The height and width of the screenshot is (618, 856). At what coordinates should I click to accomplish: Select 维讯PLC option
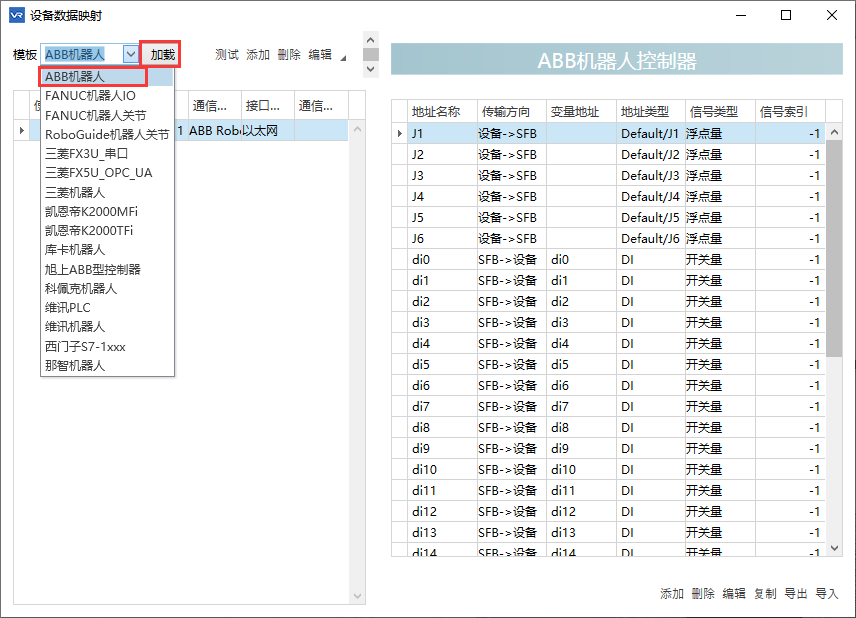point(107,307)
